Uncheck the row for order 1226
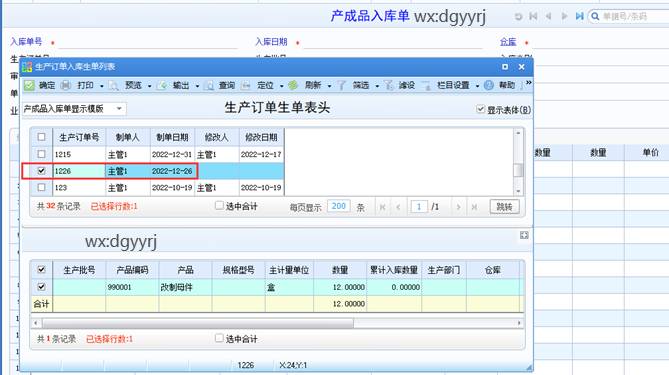The height and width of the screenshot is (375, 669). 41,171
